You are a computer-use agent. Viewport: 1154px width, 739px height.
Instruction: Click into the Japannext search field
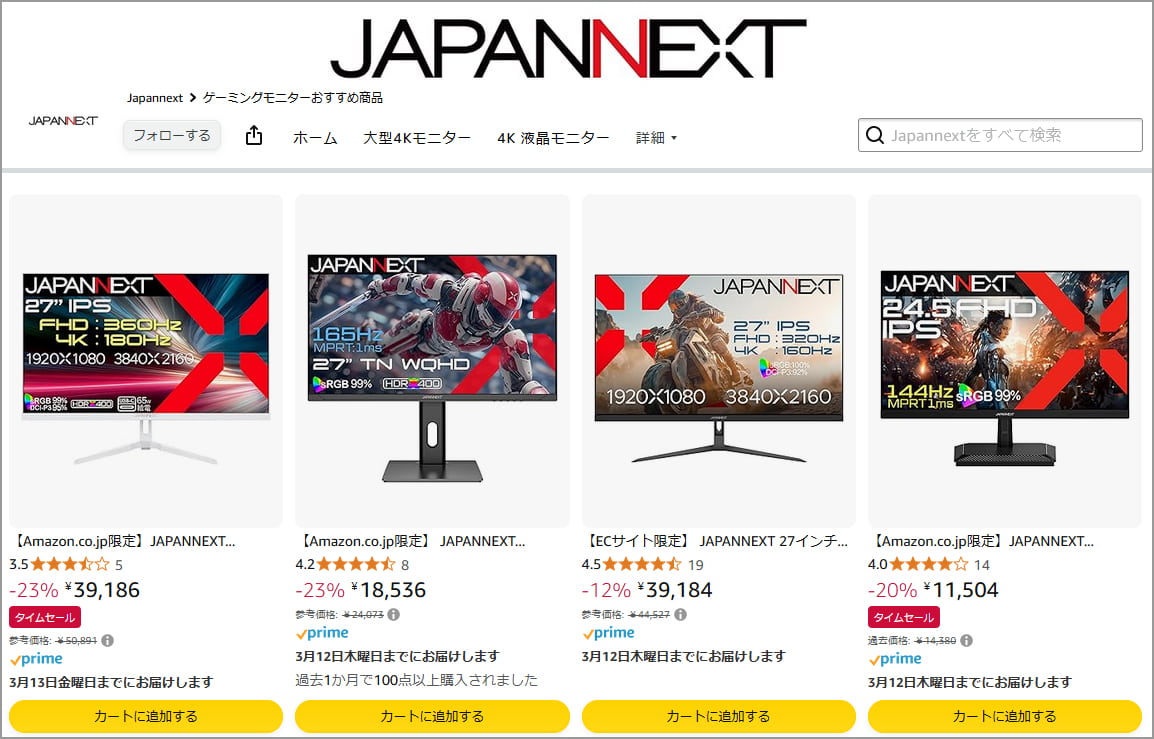click(x=1000, y=135)
